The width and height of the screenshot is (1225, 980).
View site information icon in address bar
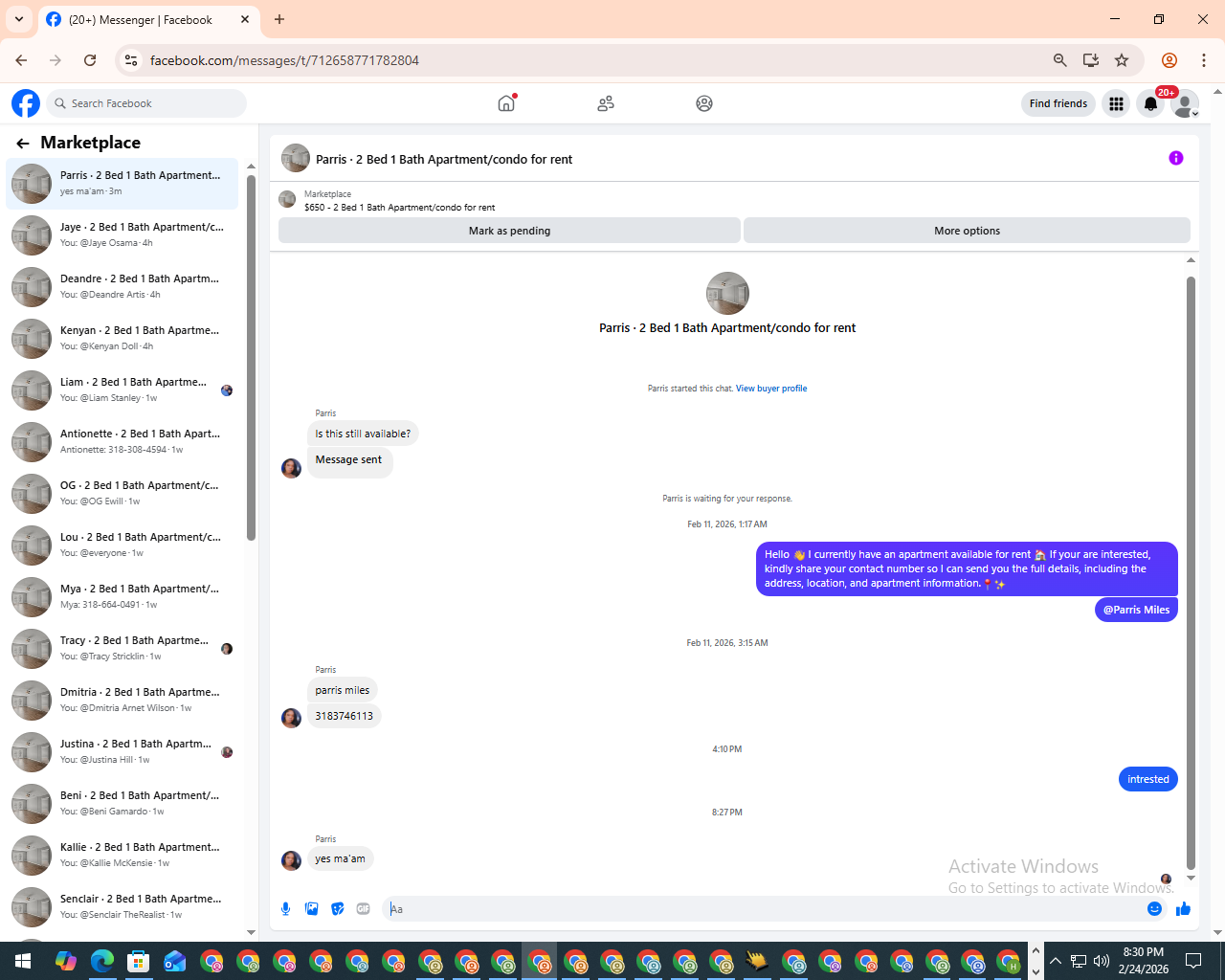131,60
